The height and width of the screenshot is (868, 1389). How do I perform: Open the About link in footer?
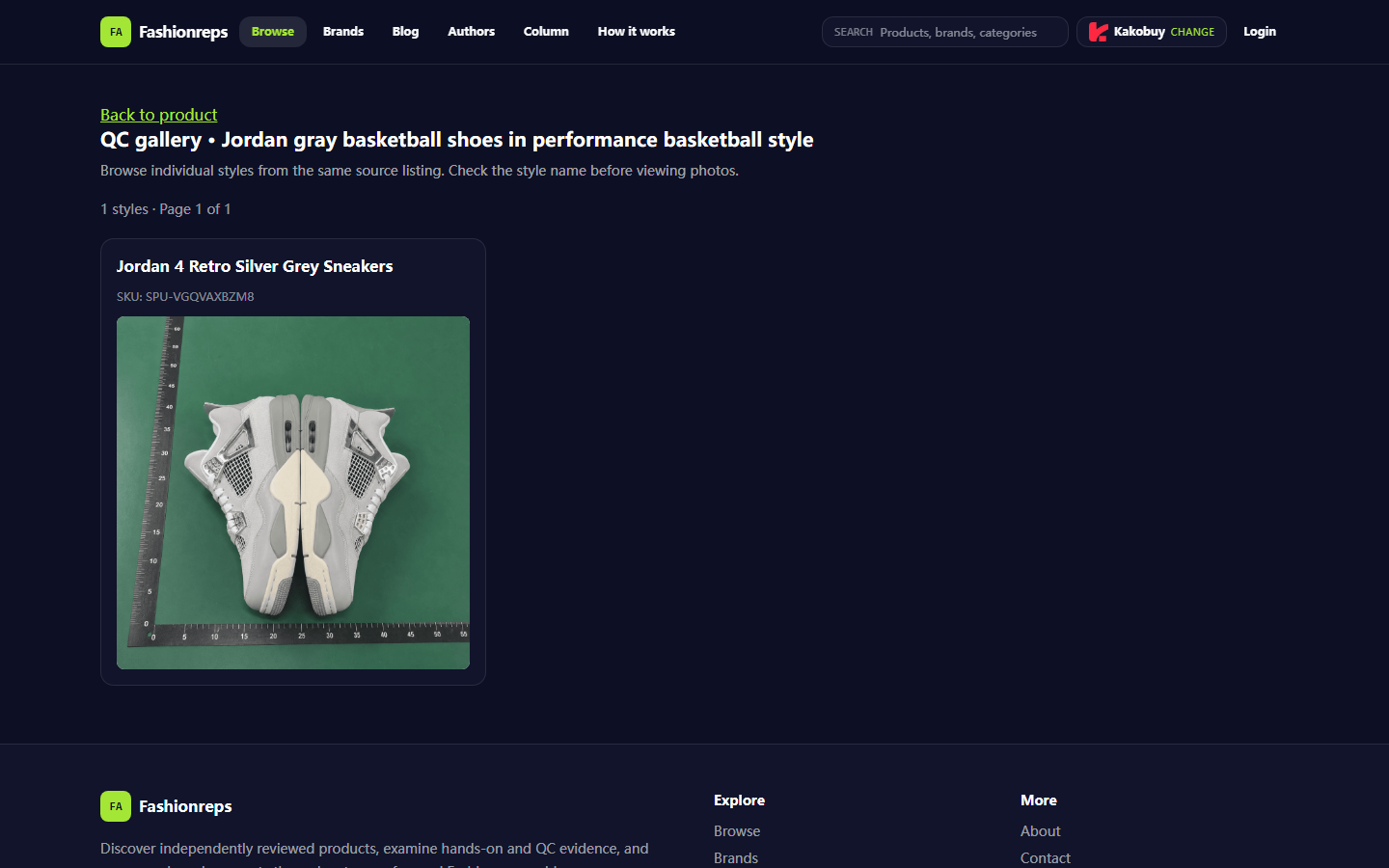click(x=1041, y=831)
